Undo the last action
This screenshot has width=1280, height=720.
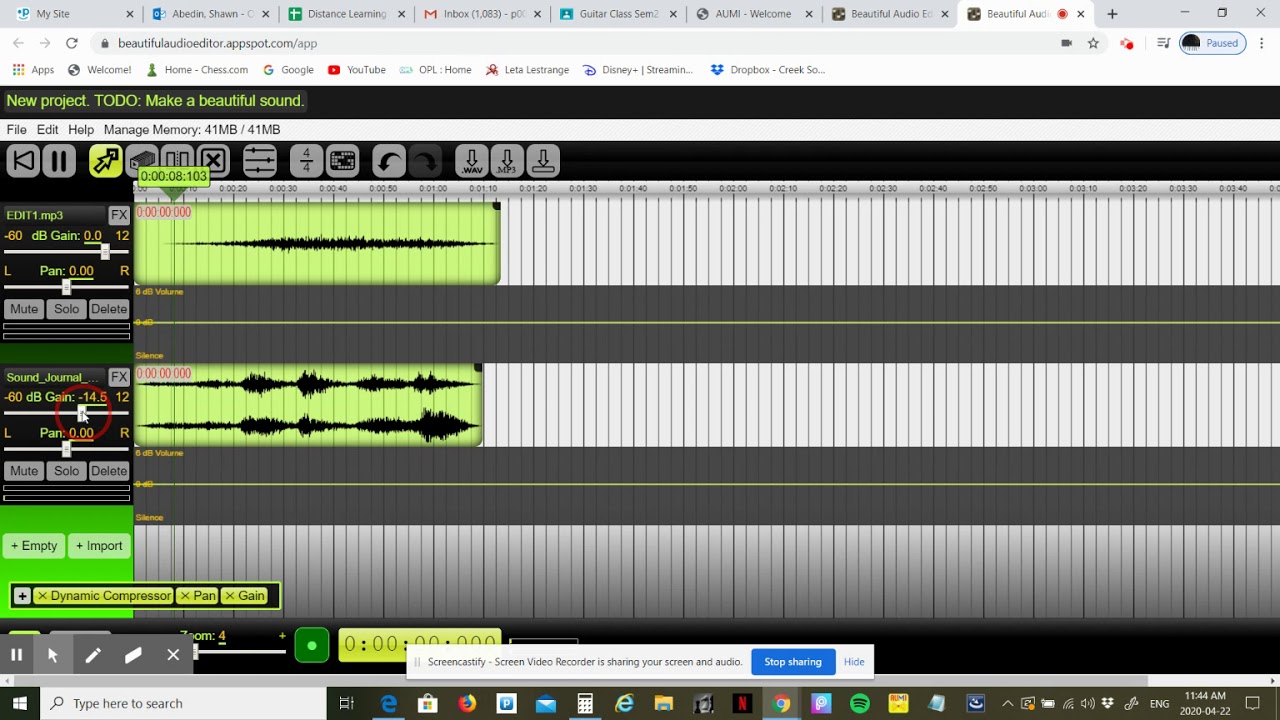(389, 161)
